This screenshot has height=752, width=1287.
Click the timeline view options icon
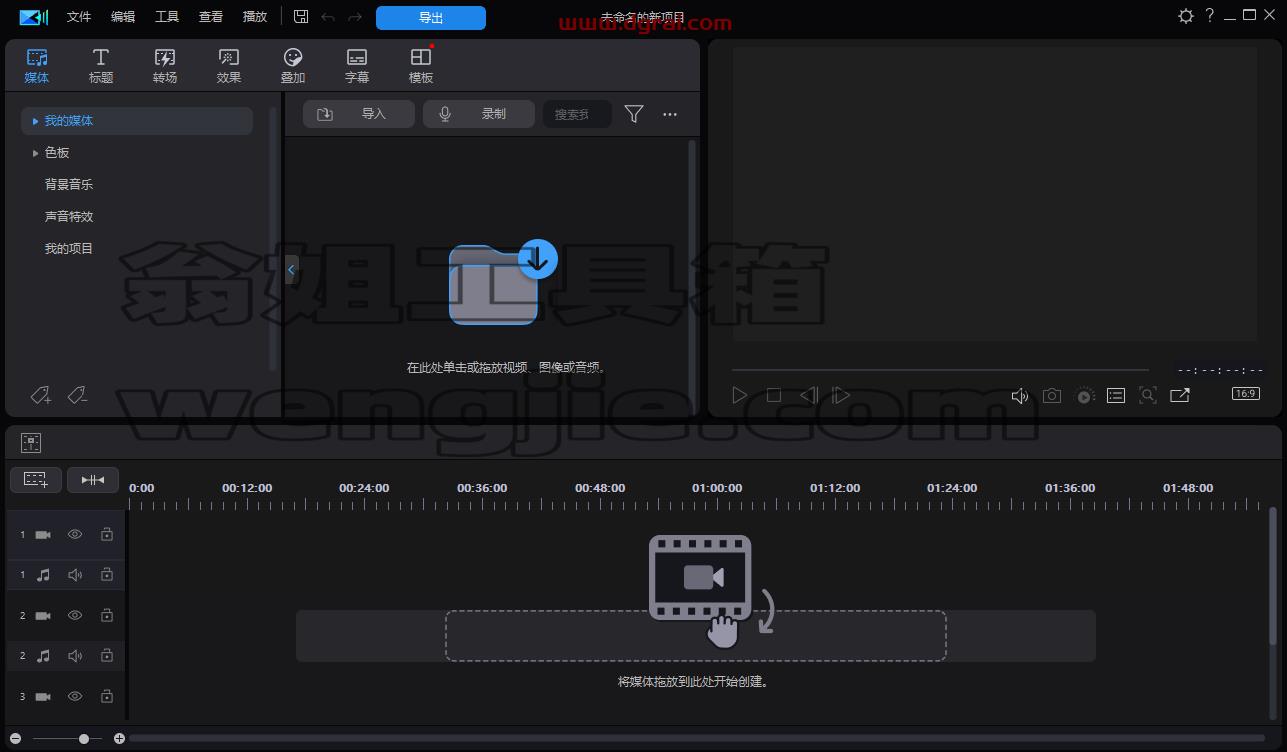coord(31,442)
